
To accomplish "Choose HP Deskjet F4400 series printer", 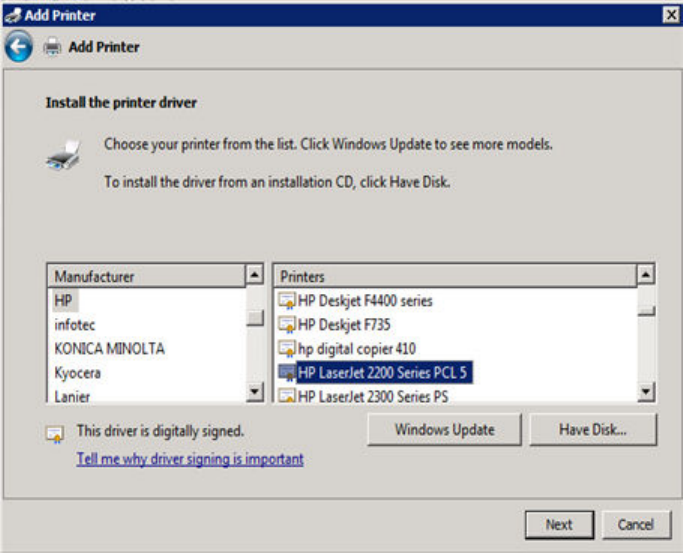I will [365, 300].
